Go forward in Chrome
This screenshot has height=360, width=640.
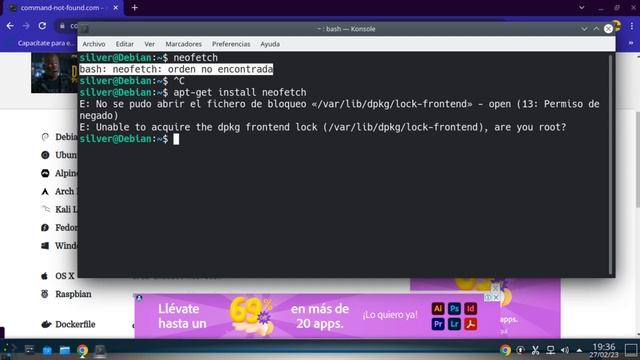(26, 26)
